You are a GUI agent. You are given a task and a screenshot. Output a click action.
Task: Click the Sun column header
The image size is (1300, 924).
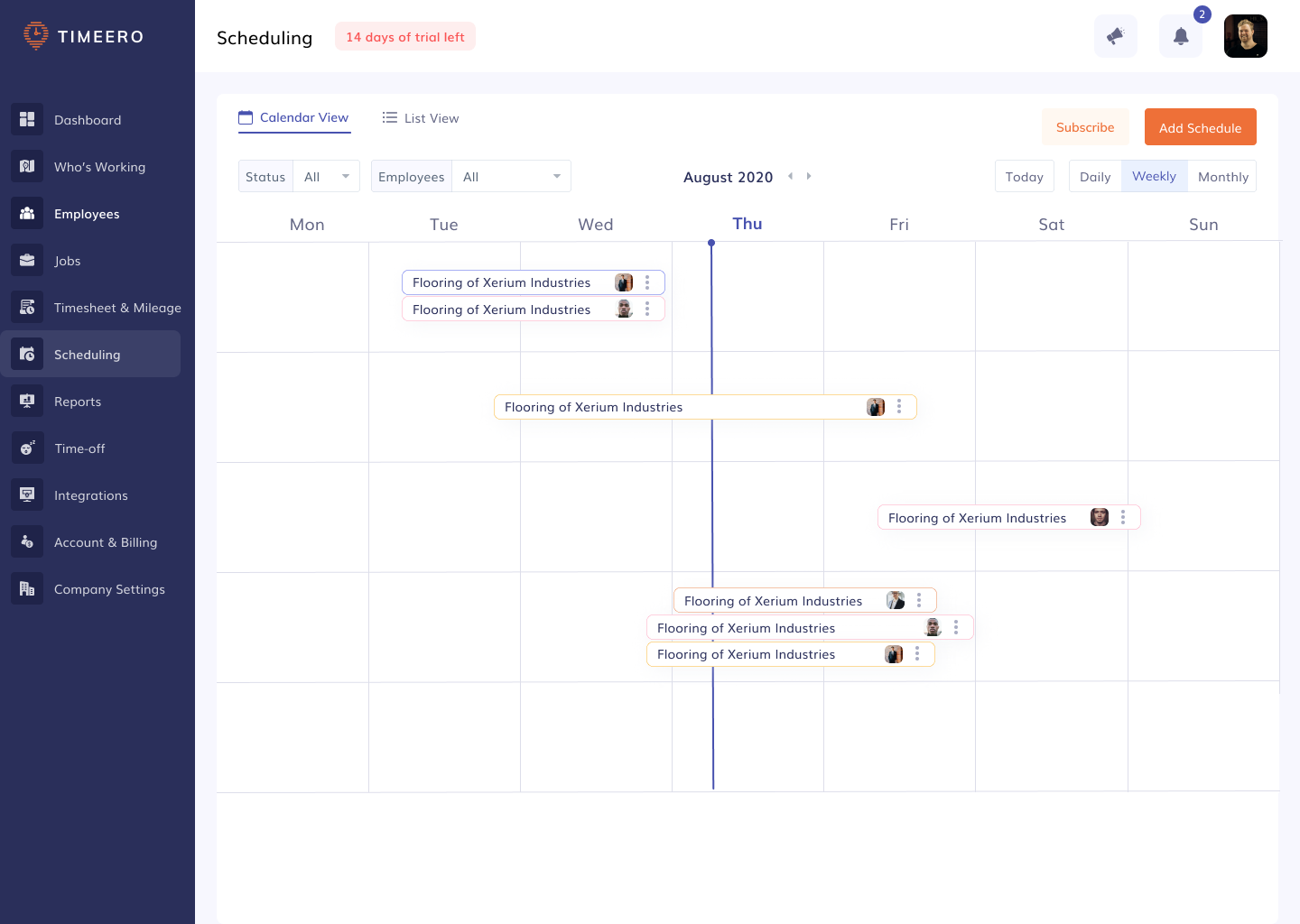click(1203, 225)
